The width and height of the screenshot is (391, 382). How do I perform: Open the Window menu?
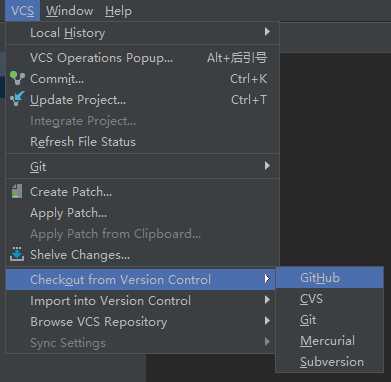tap(70, 11)
